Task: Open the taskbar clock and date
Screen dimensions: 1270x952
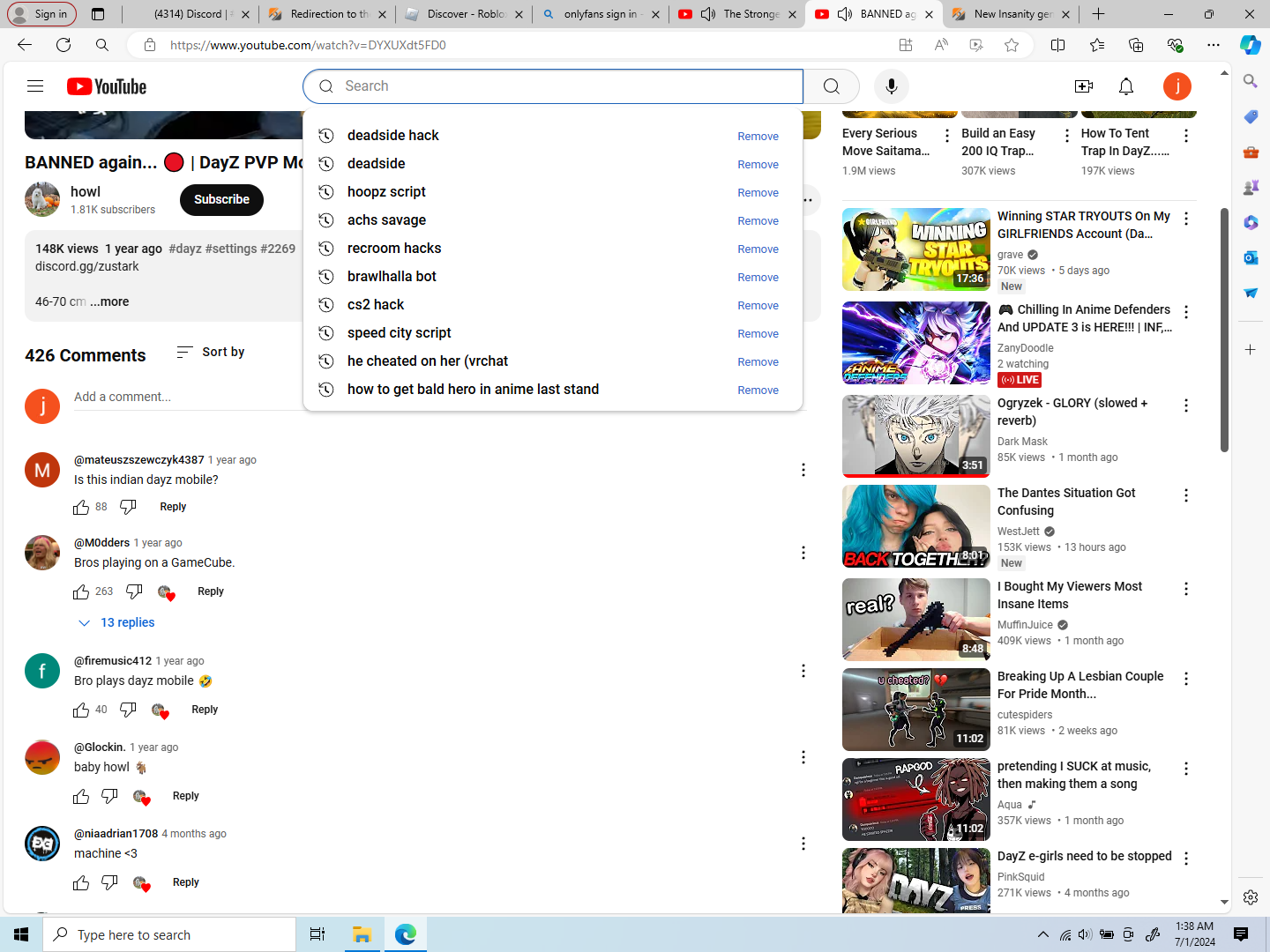Action: [1194, 934]
